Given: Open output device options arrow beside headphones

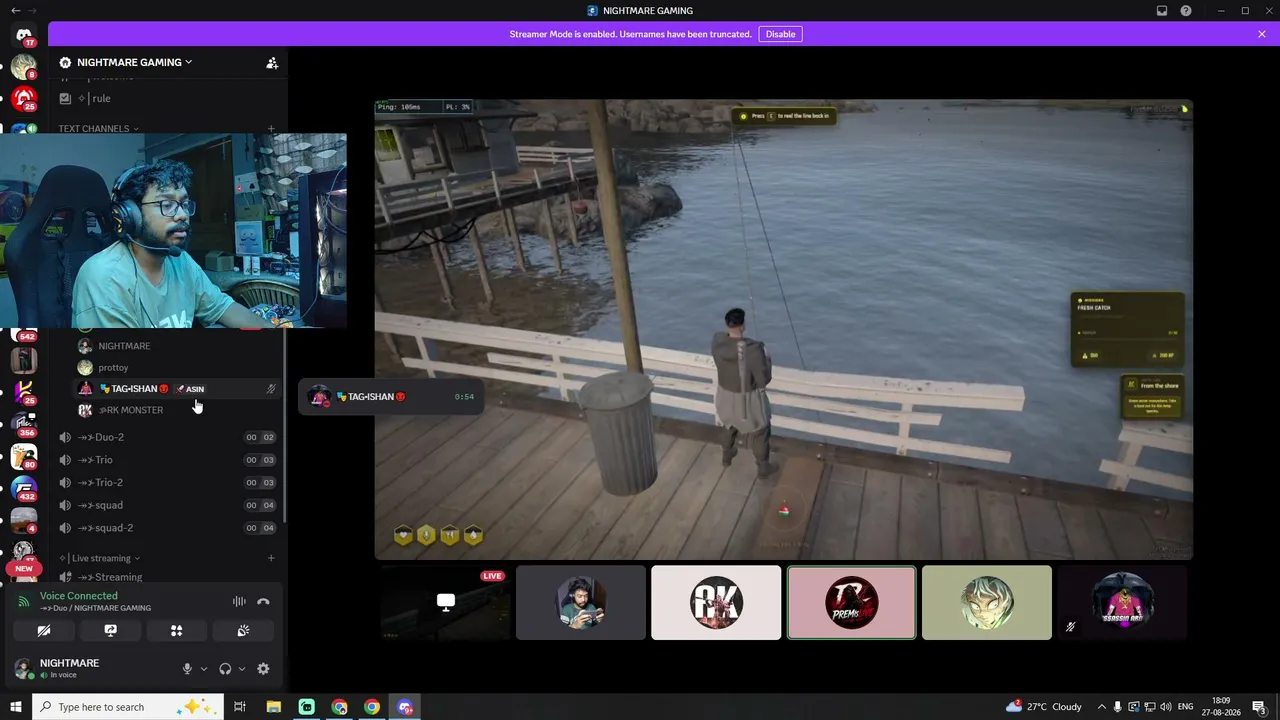Looking at the screenshot, I should 242,669.
